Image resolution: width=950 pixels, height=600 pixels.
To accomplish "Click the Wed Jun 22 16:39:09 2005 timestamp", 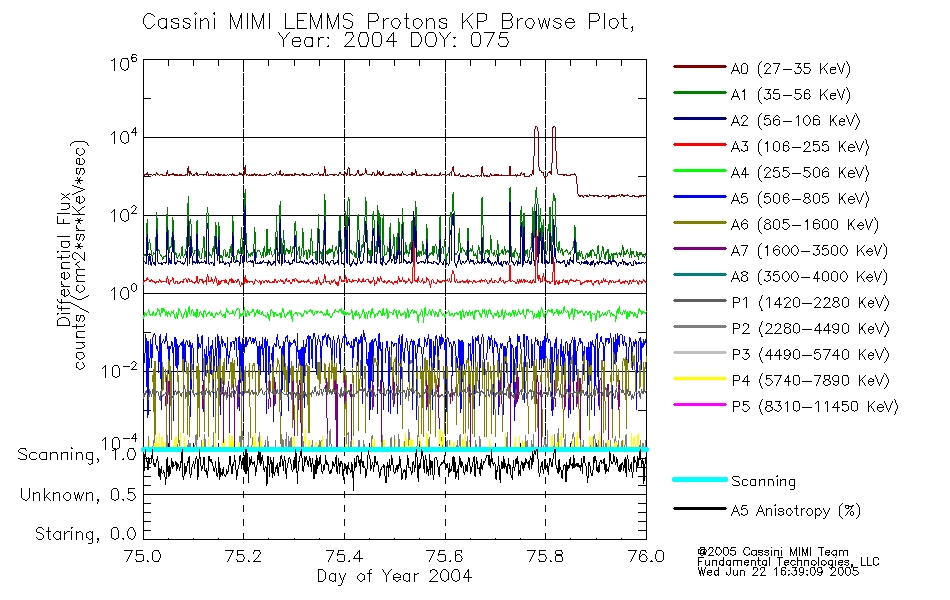I will [778, 572].
